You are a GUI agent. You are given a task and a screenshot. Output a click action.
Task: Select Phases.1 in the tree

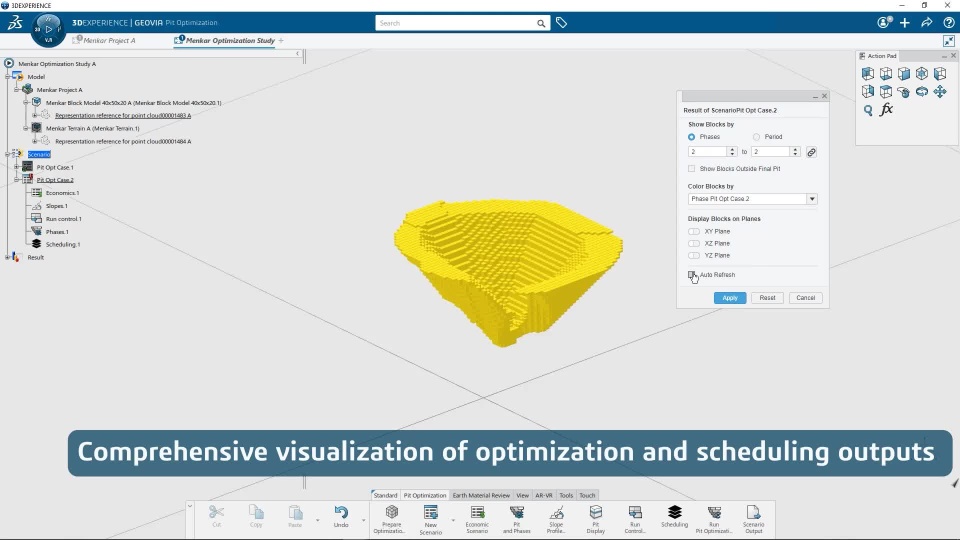57,232
